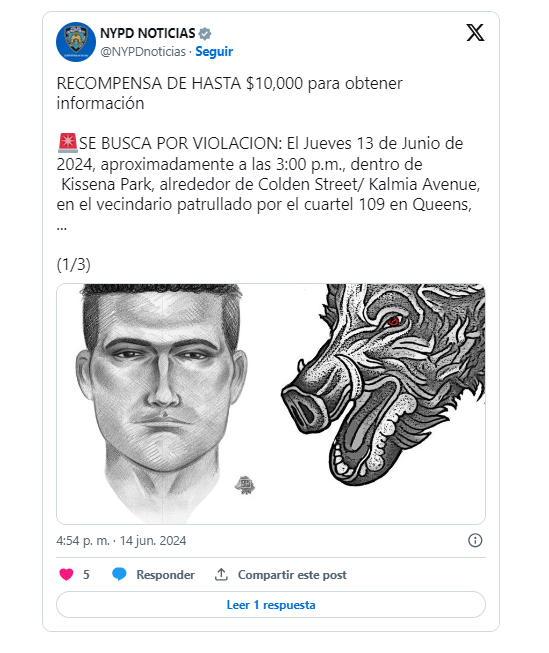
Task: Click the Responder label
Action: coord(165,575)
